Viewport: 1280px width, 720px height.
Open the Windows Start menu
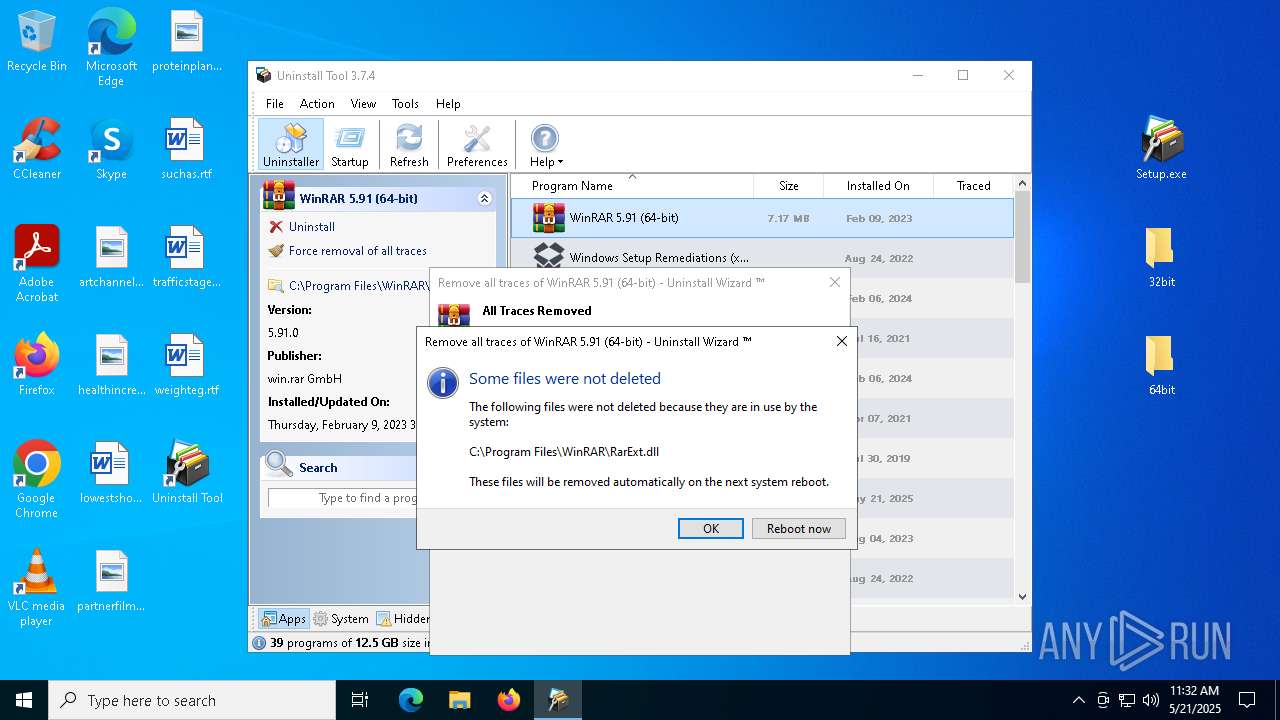click(24, 700)
